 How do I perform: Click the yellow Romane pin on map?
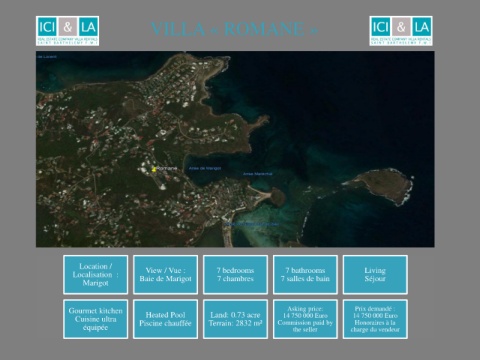154,169
